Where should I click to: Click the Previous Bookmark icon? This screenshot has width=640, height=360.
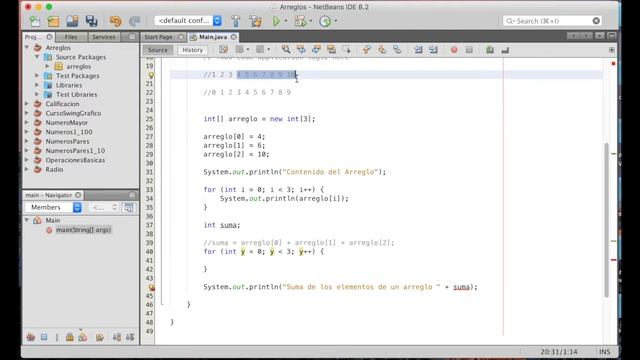[367, 50]
